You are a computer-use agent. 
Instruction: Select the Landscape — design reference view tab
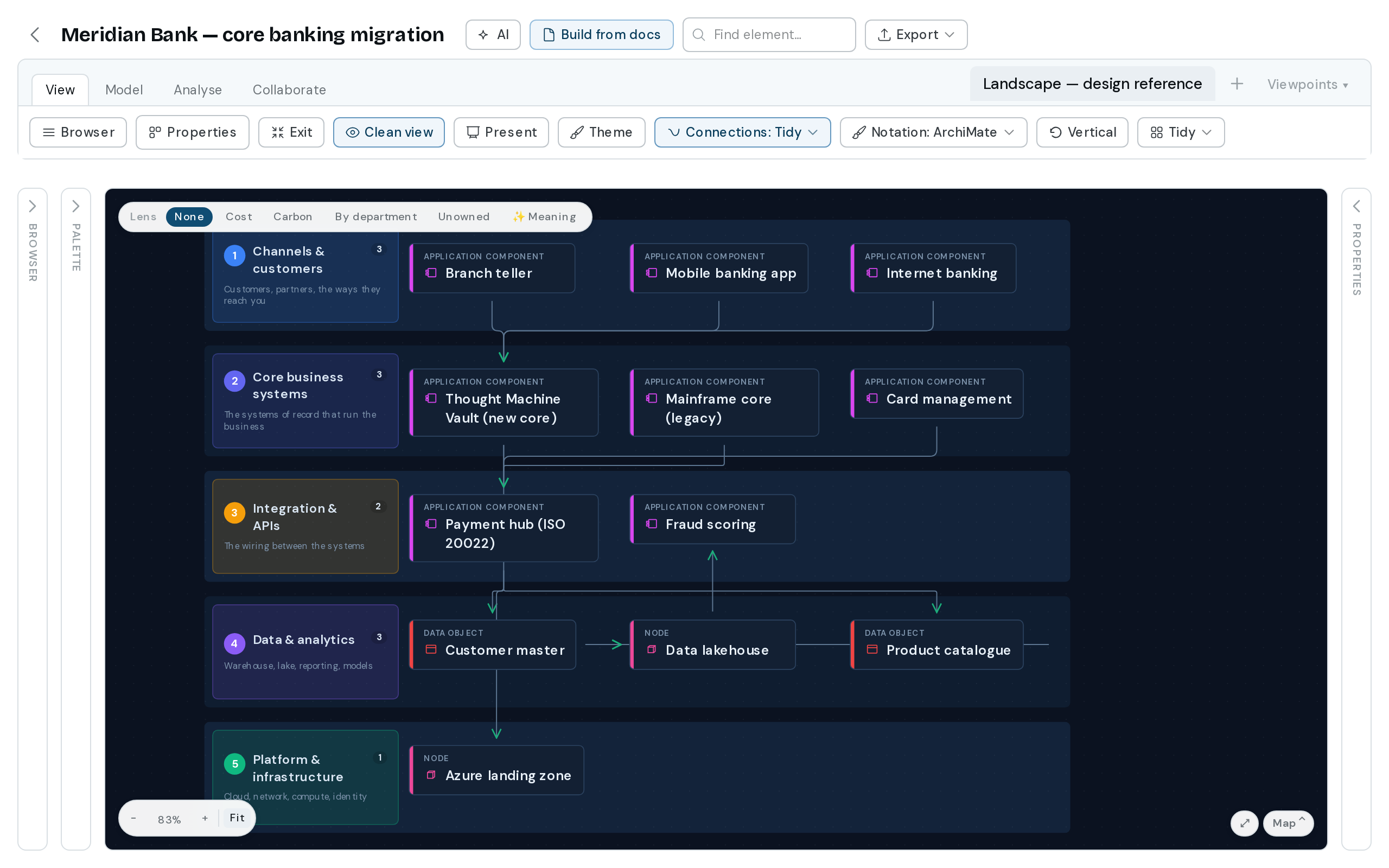(1092, 84)
